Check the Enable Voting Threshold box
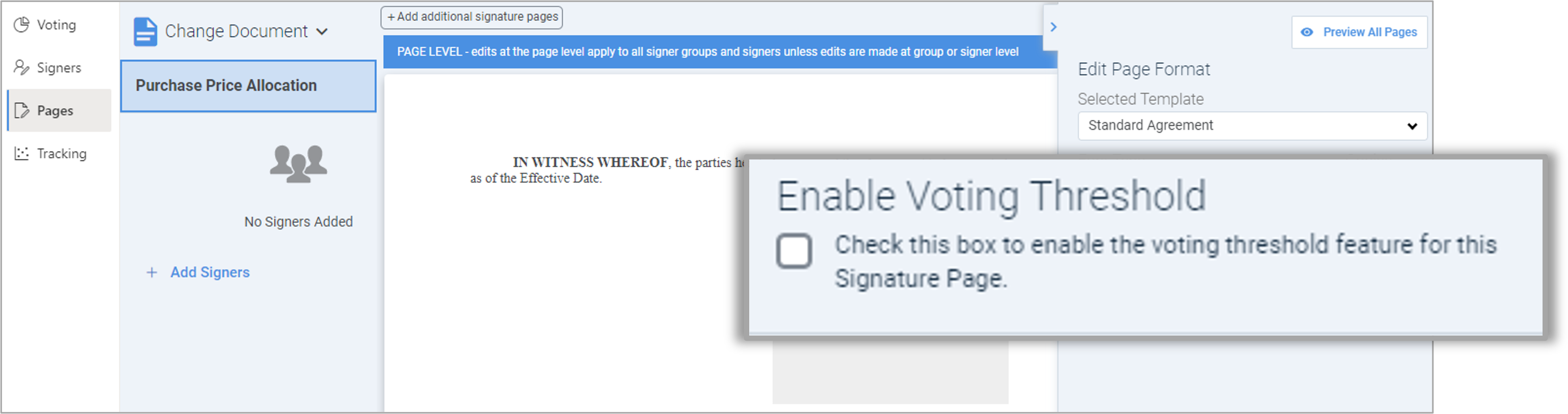The height and width of the screenshot is (414, 1568). [x=794, y=250]
